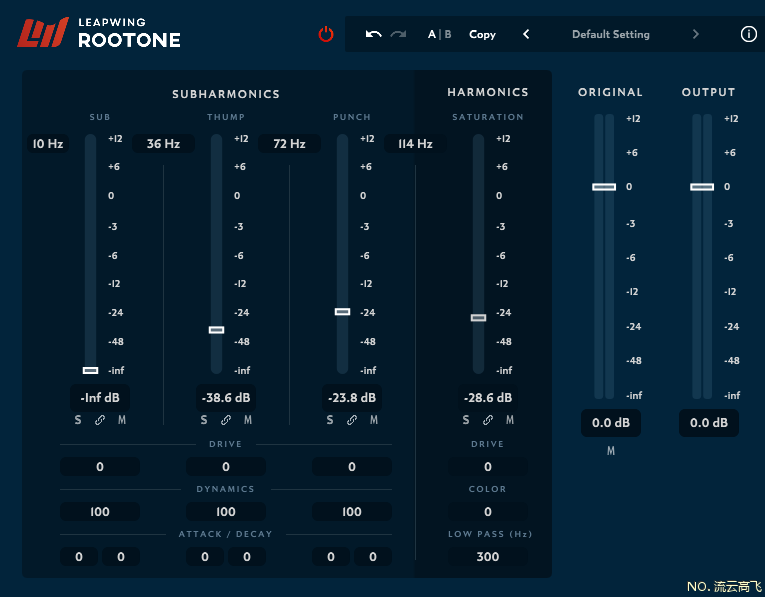Click the -Inf dB Sub level value
This screenshot has height=597, width=765.
tap(100, 398)
